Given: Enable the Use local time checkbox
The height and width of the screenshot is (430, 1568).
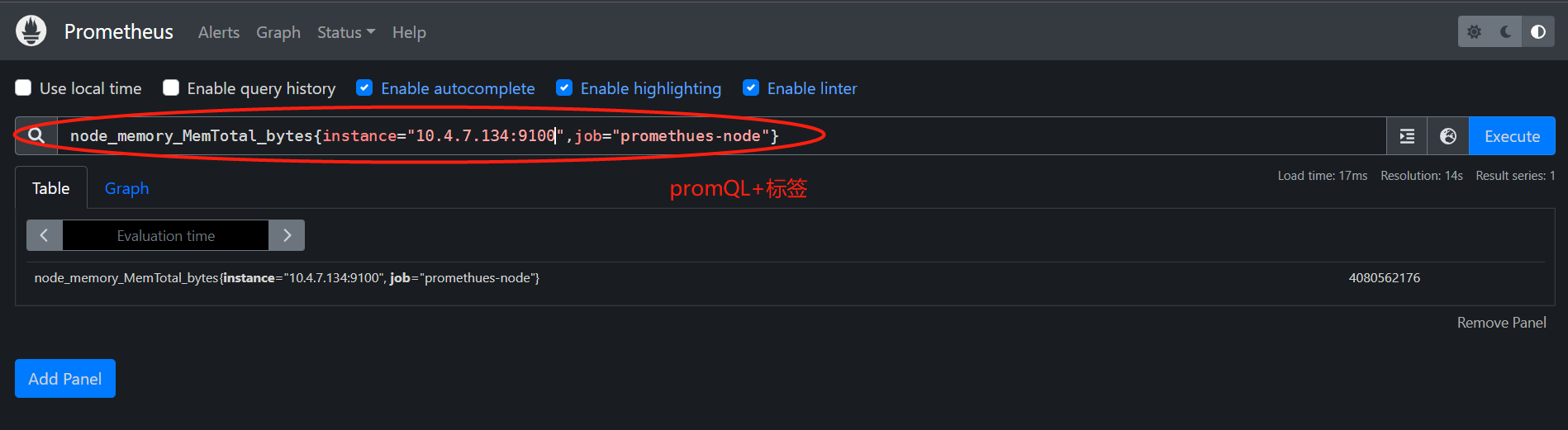Looking at the screenshot, I should tap(23, 87).
